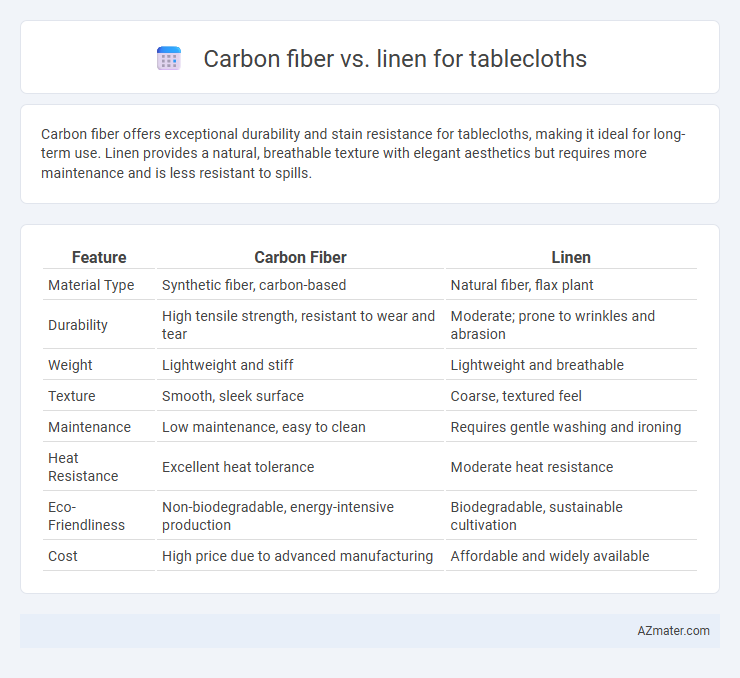Click the 'Carbon Fiber' column header
The height and width of the screenshot is (678, 740).
[300, 257]
